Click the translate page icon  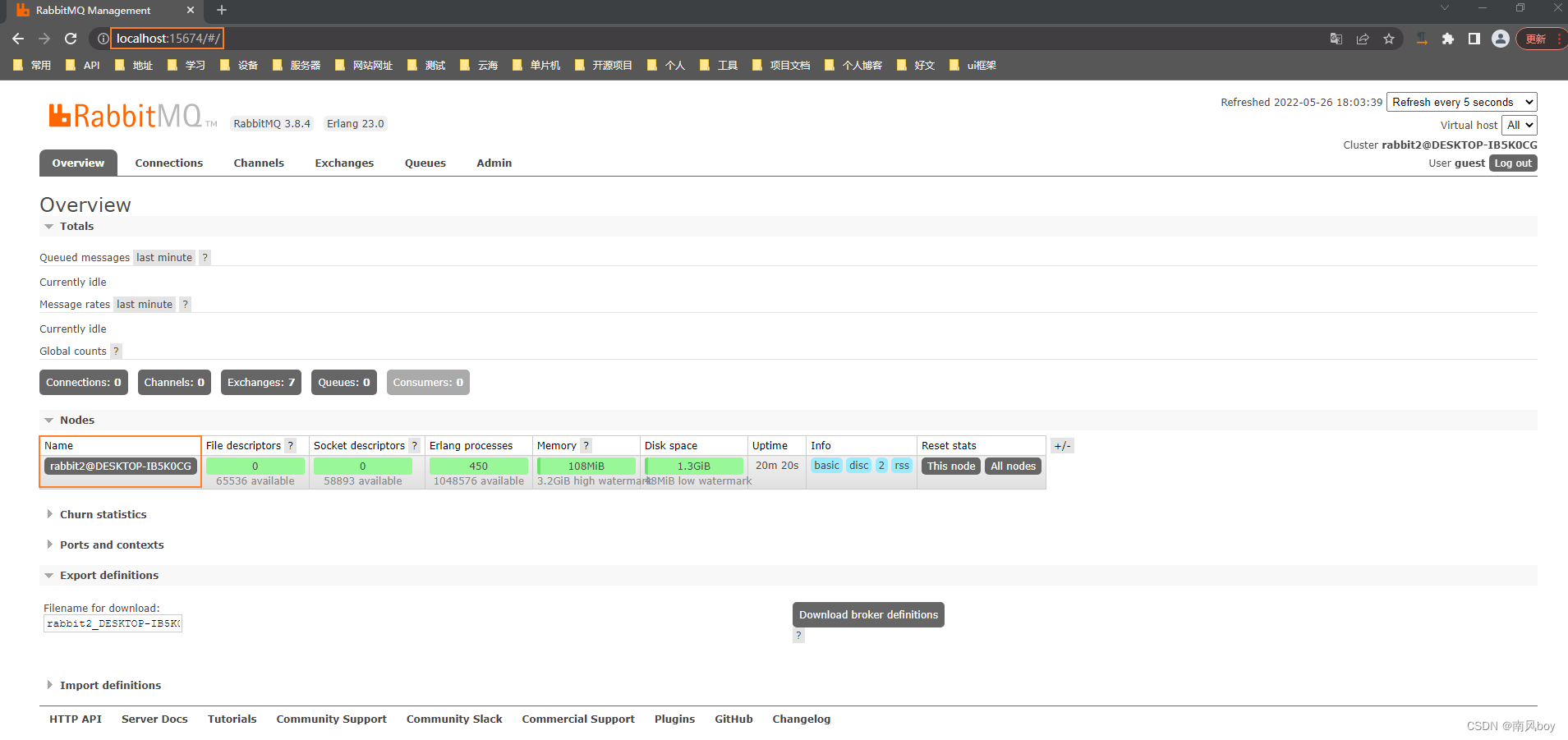(1336, 39)
